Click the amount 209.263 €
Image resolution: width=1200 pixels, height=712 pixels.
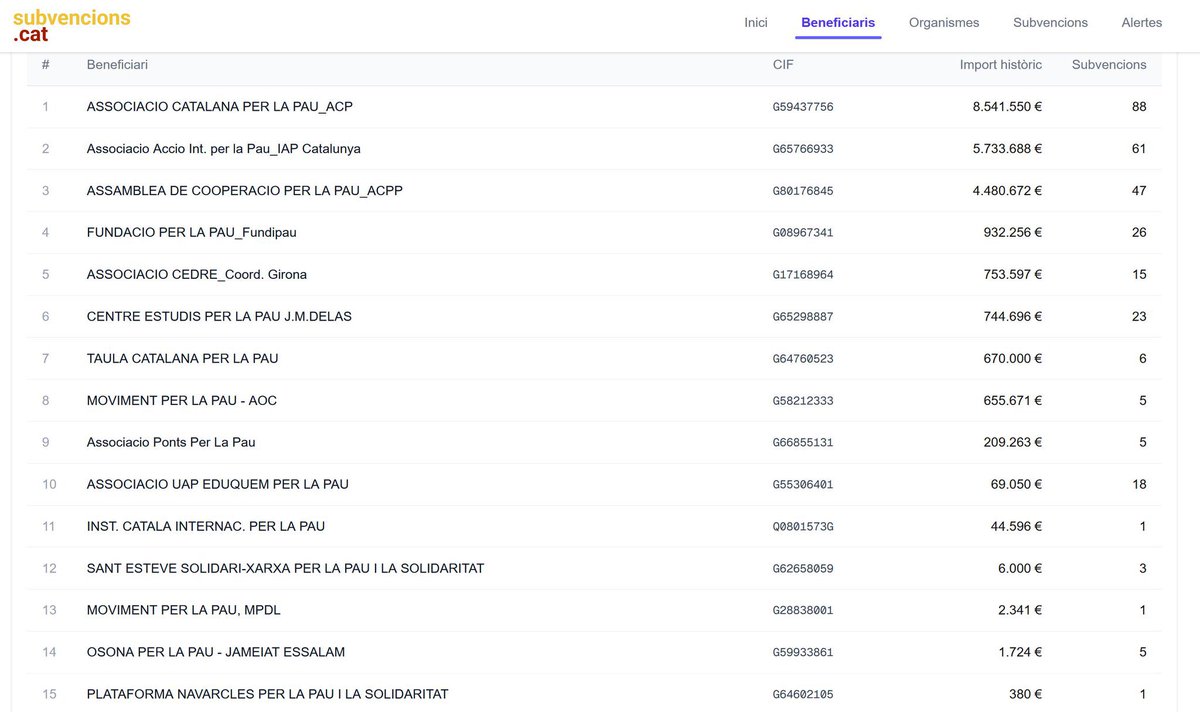(1012, 442)
